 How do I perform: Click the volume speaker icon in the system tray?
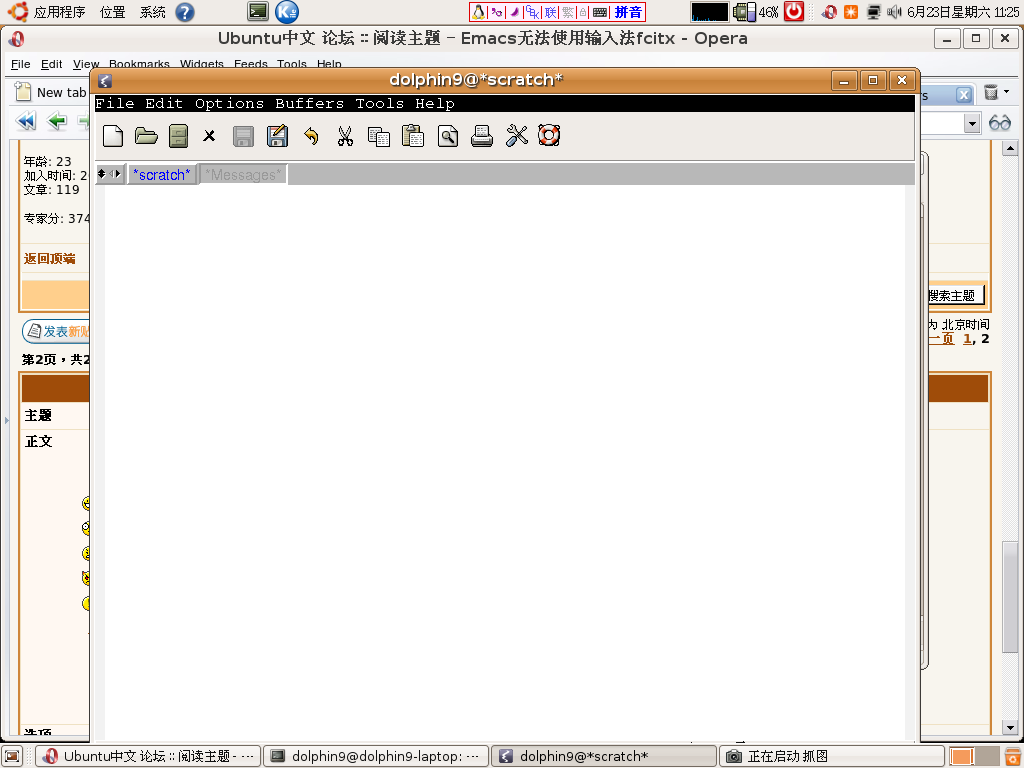(894, 12)
